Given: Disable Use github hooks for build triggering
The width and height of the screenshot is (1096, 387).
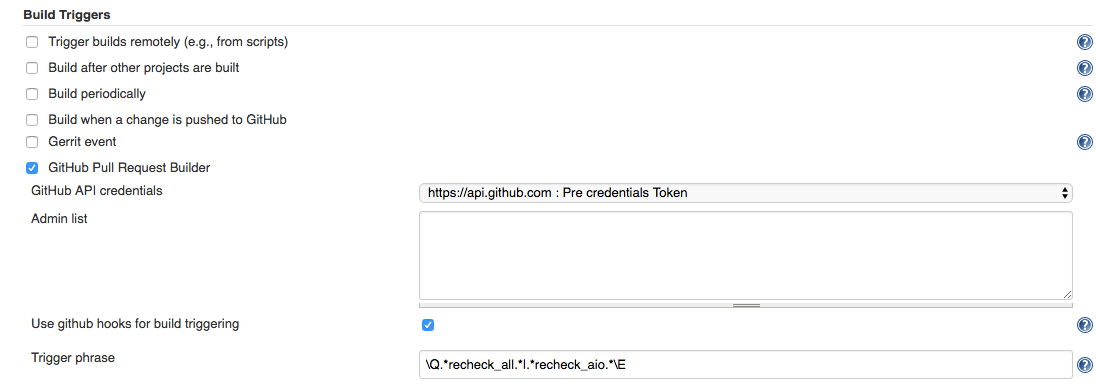Looking at the screenshot, I should (428, 325).
